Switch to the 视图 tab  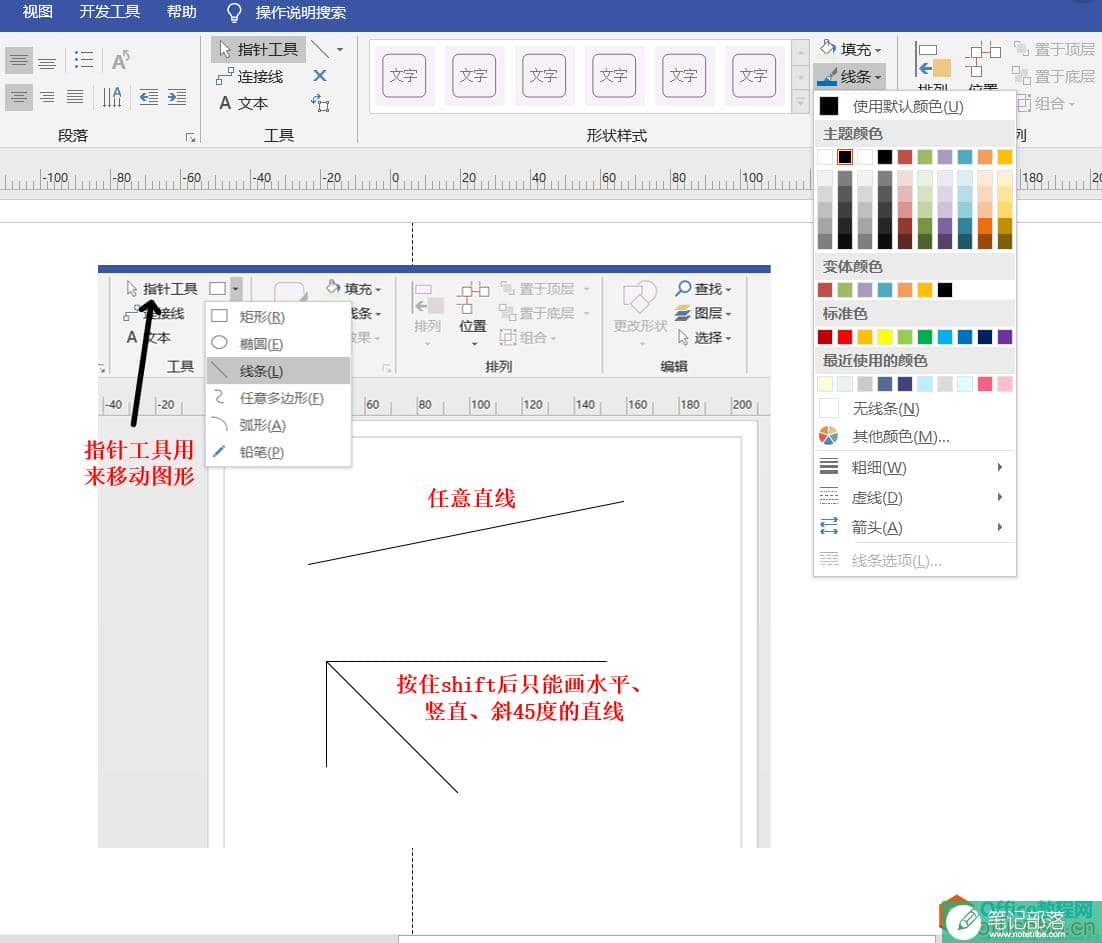[37, 12]
